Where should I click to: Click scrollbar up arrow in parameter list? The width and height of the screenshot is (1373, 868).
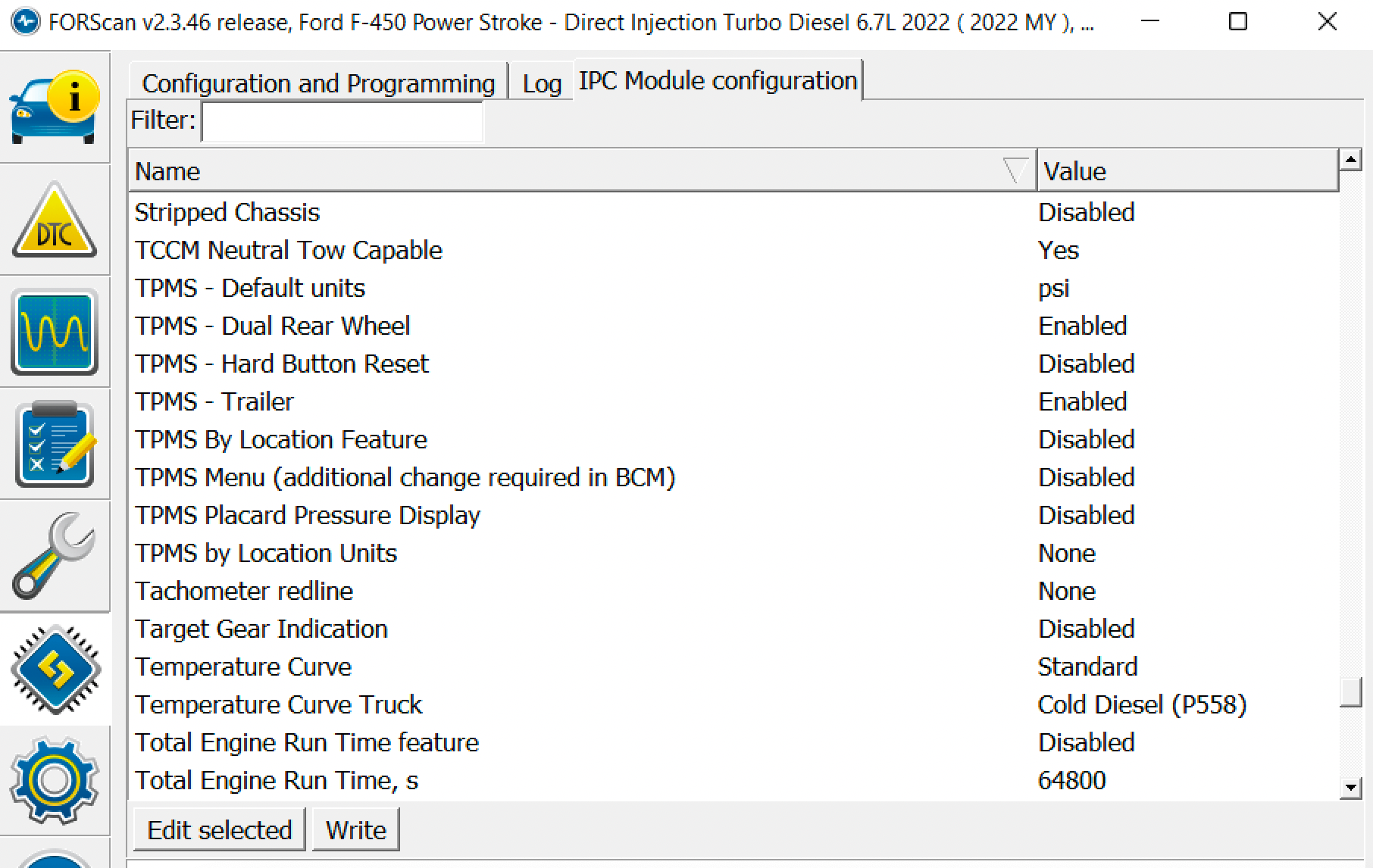1350,160
